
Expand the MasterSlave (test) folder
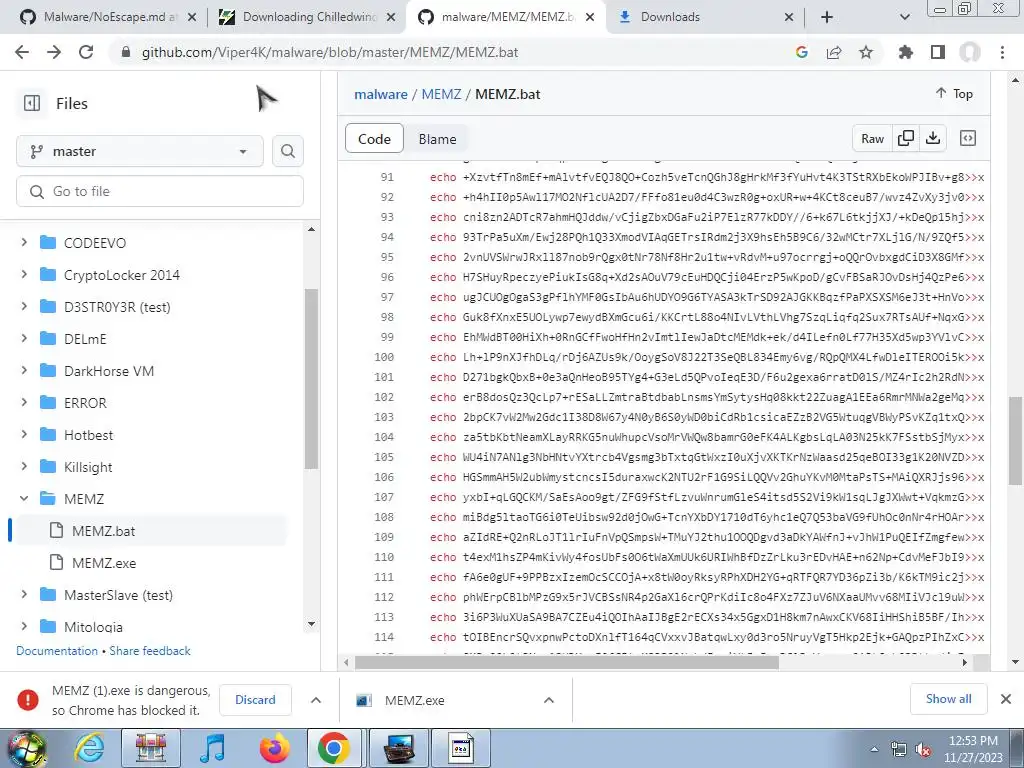pyautogui.click(x=24, y=594)
